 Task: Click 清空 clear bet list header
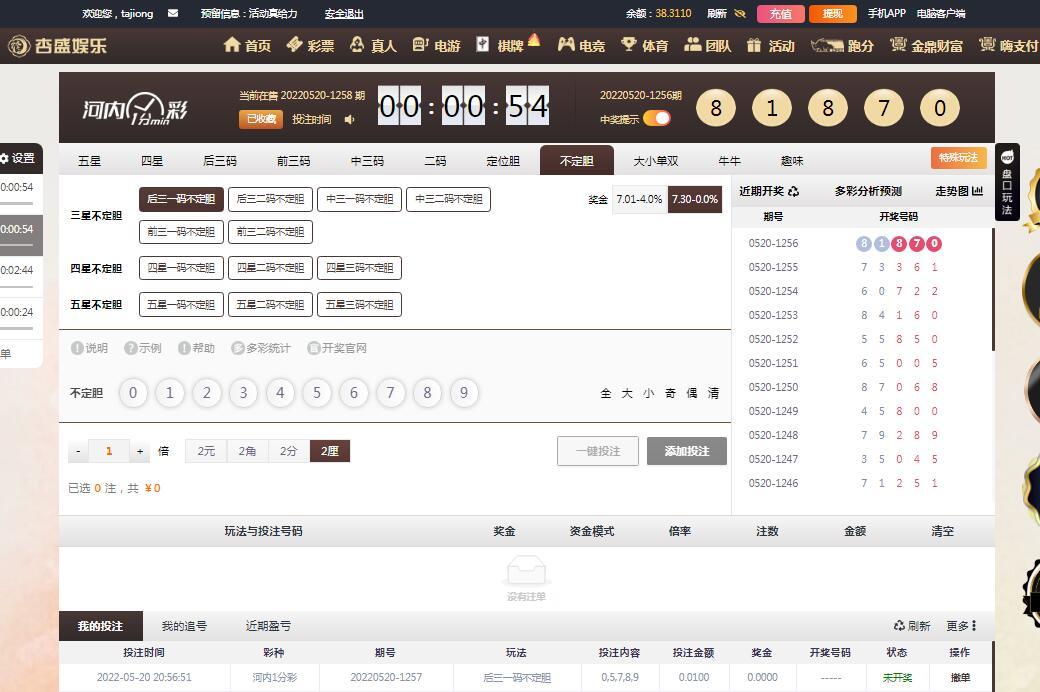942,531
